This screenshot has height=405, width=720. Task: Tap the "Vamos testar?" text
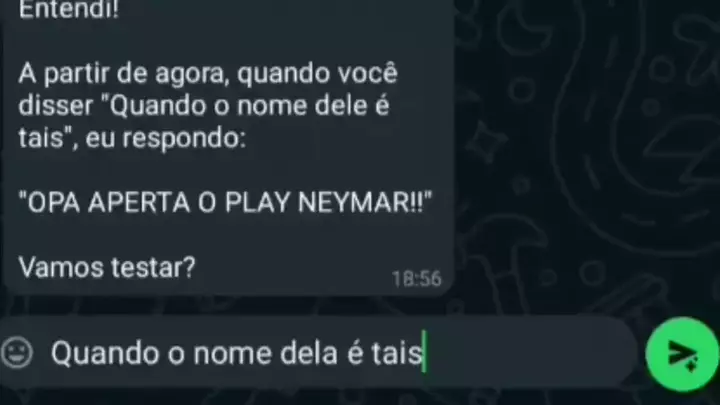point(107,267)
